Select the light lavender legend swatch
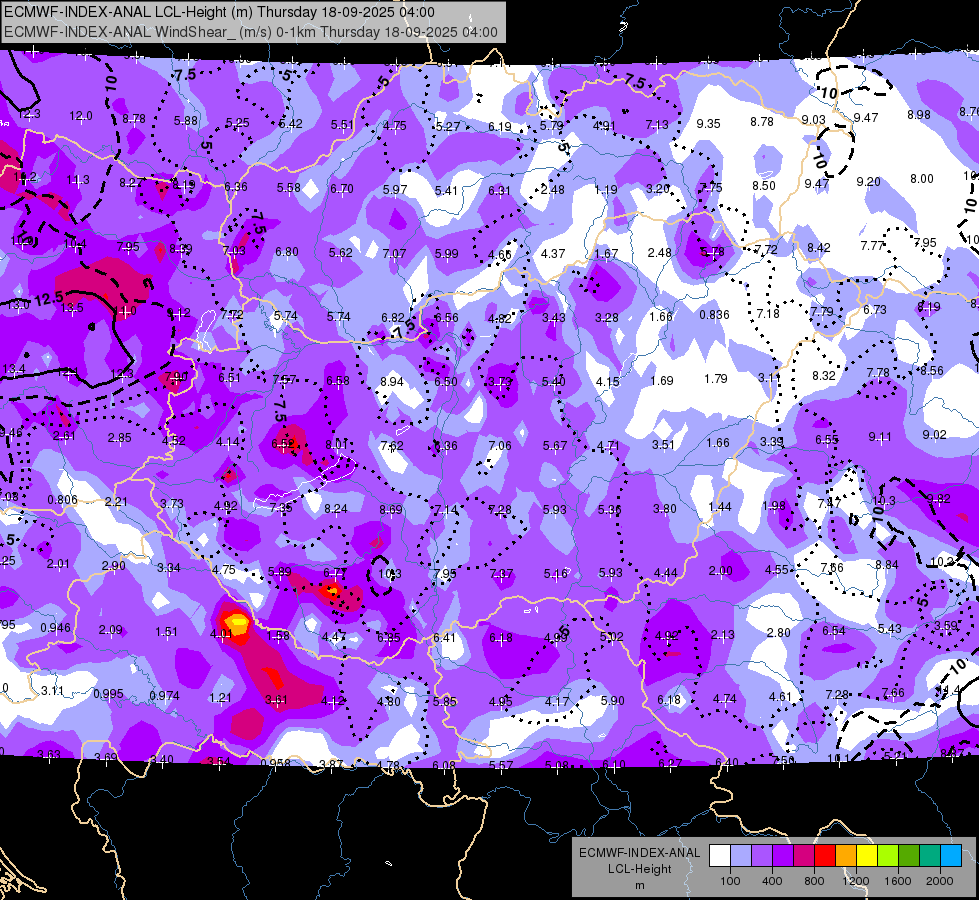The height and width of the screenshot is (900, 979). point(740,855)
